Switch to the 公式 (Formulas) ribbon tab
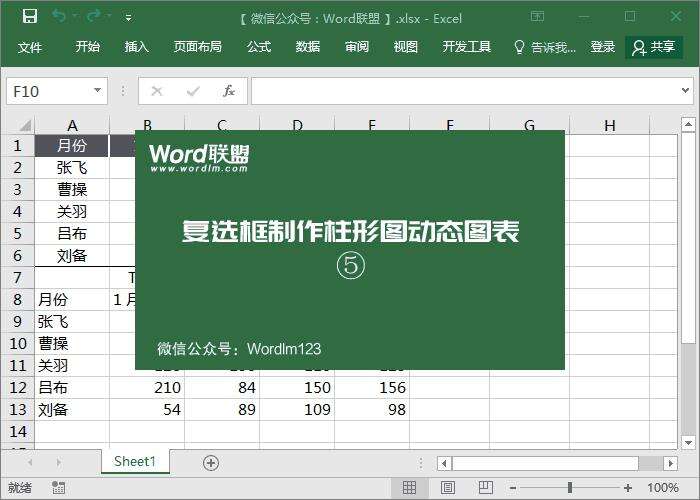Viewport: 700px width, 500px height. [259, 47]
